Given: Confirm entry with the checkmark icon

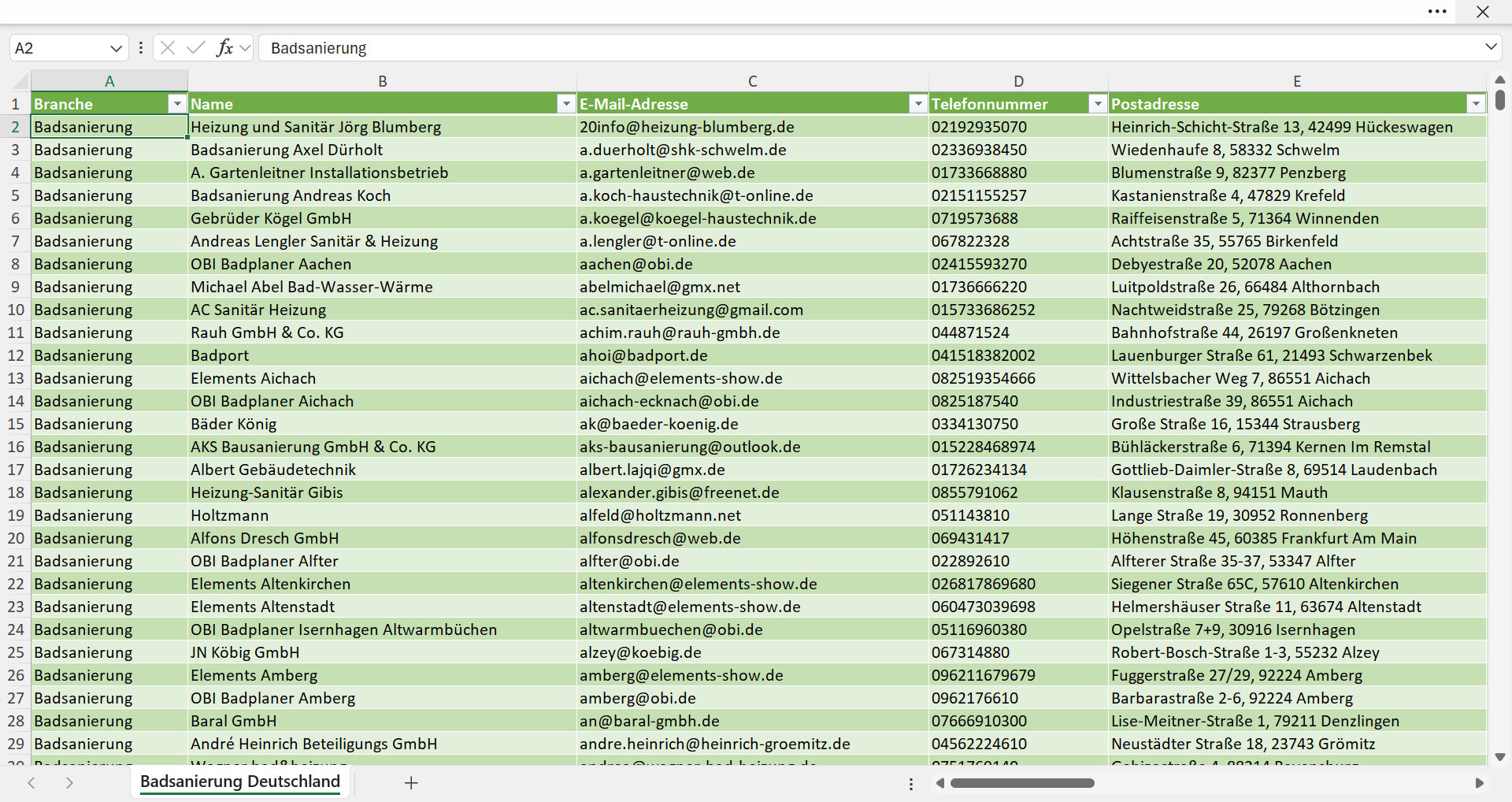Looking at the screenshot, I should click(196, 48).
